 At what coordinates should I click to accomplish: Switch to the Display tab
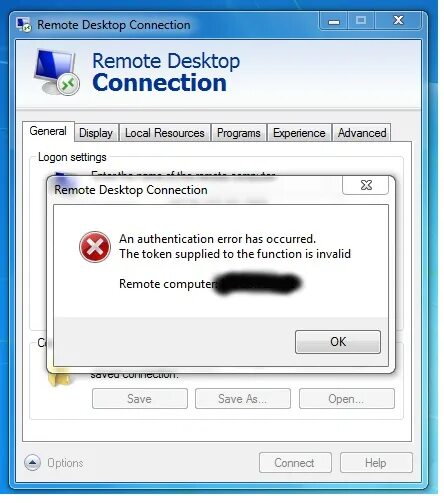tap(96, 133)
